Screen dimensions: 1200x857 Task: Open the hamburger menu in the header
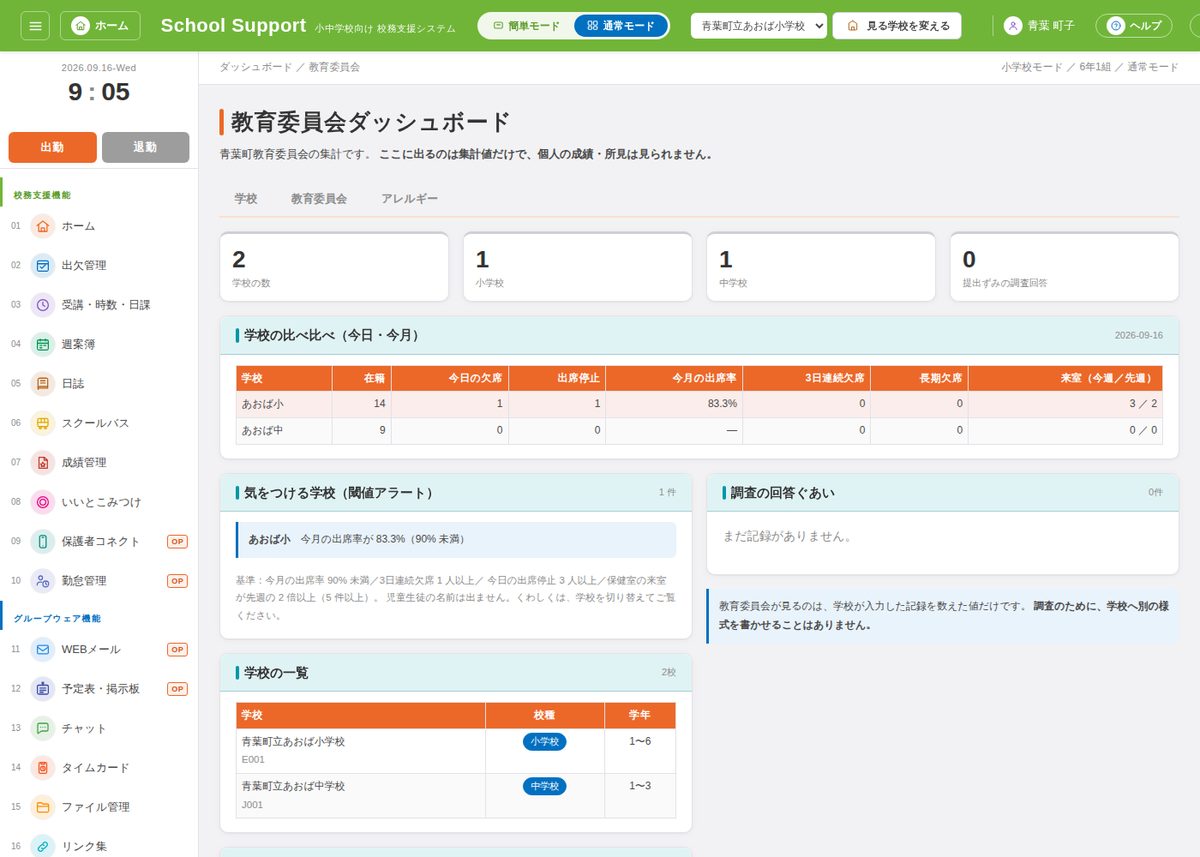click(35, 25)
